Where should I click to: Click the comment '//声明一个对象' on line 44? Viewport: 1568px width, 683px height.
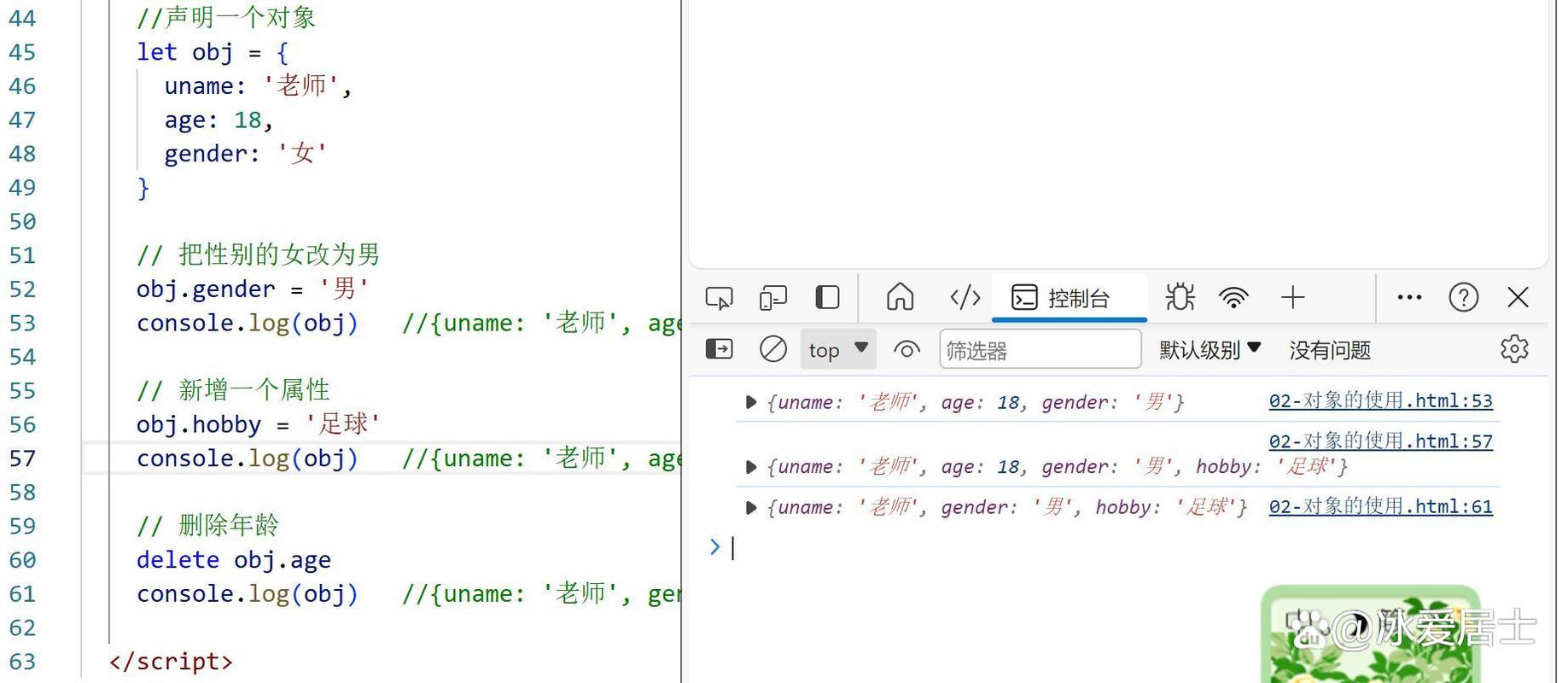pos(226,18)
